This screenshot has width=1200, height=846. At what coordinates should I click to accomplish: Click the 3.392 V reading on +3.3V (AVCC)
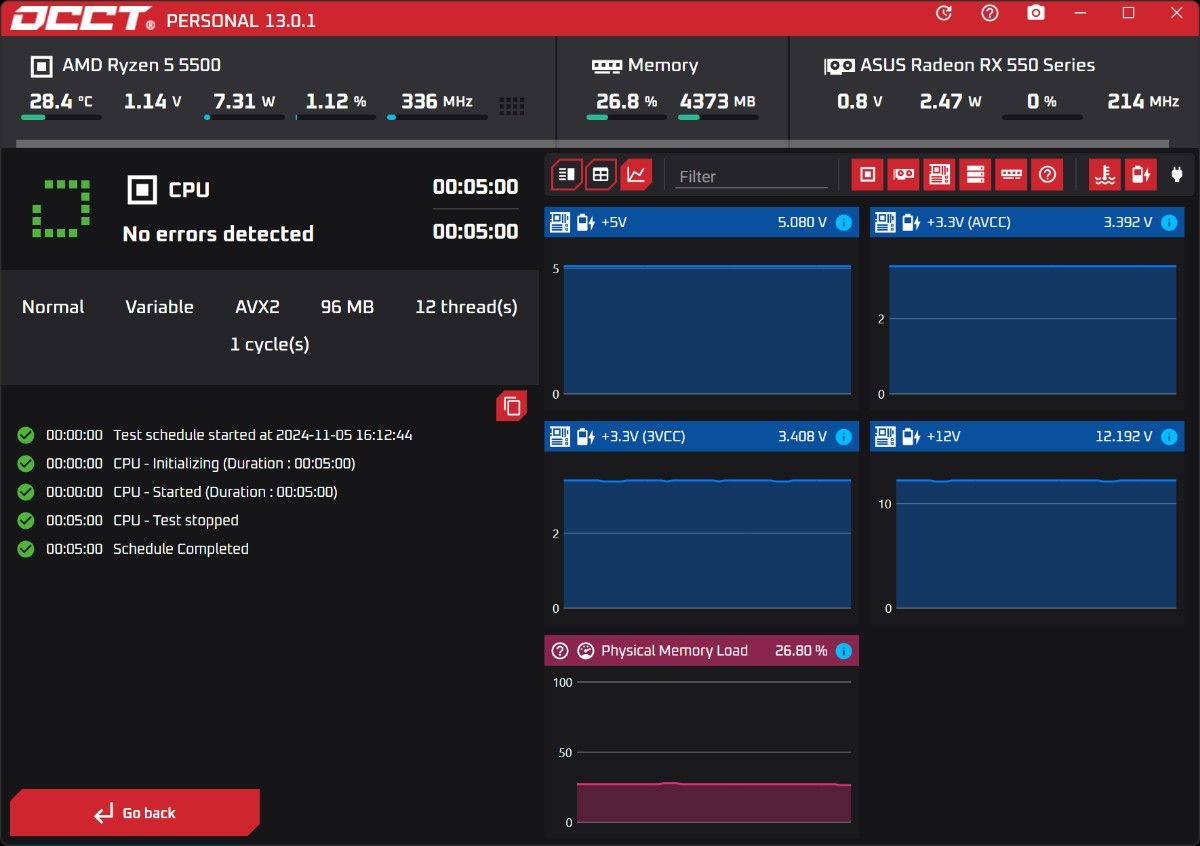click(x=1128, y=222)
